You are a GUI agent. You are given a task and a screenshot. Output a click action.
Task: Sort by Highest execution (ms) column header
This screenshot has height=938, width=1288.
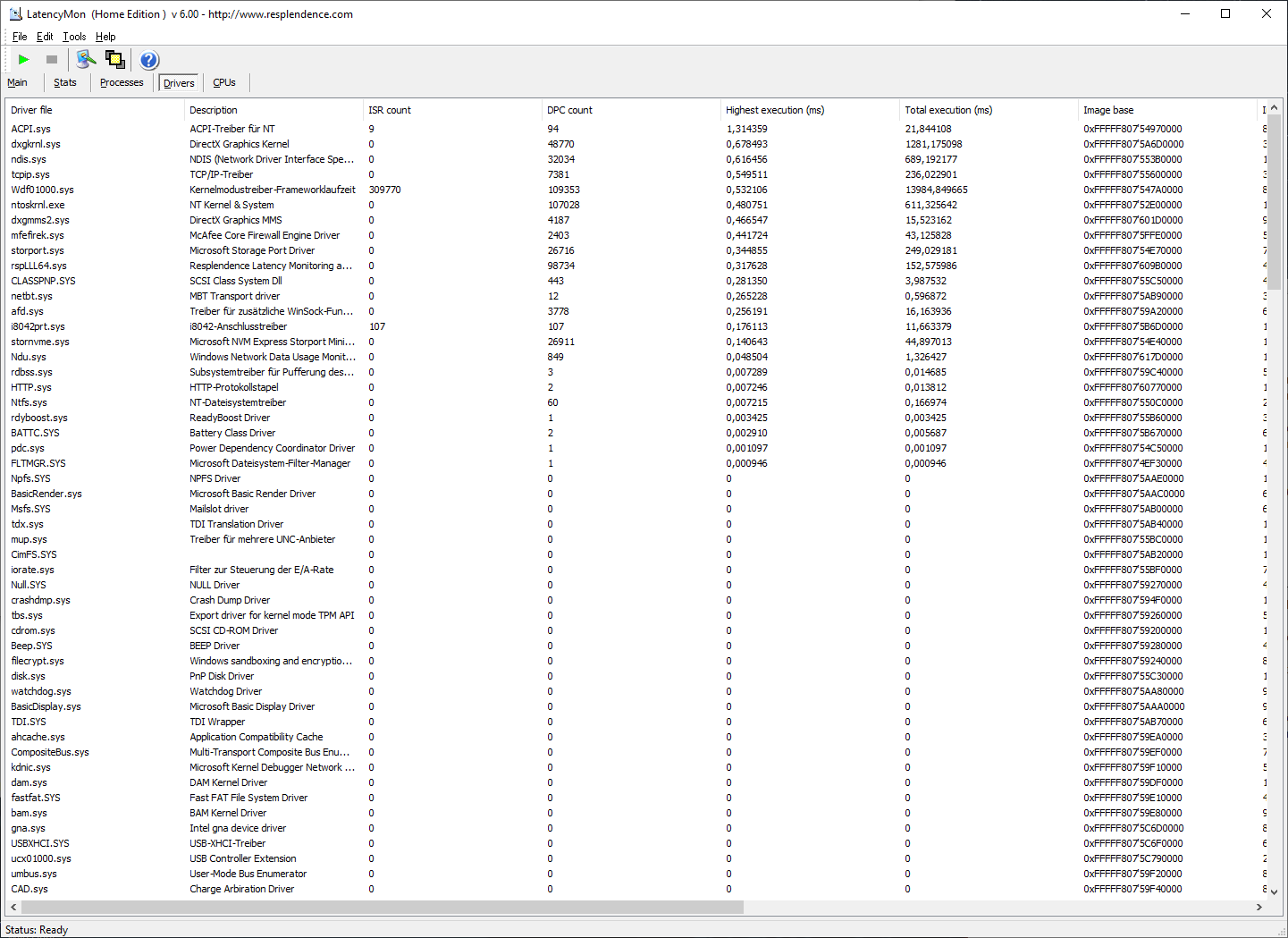click(810, 110)
